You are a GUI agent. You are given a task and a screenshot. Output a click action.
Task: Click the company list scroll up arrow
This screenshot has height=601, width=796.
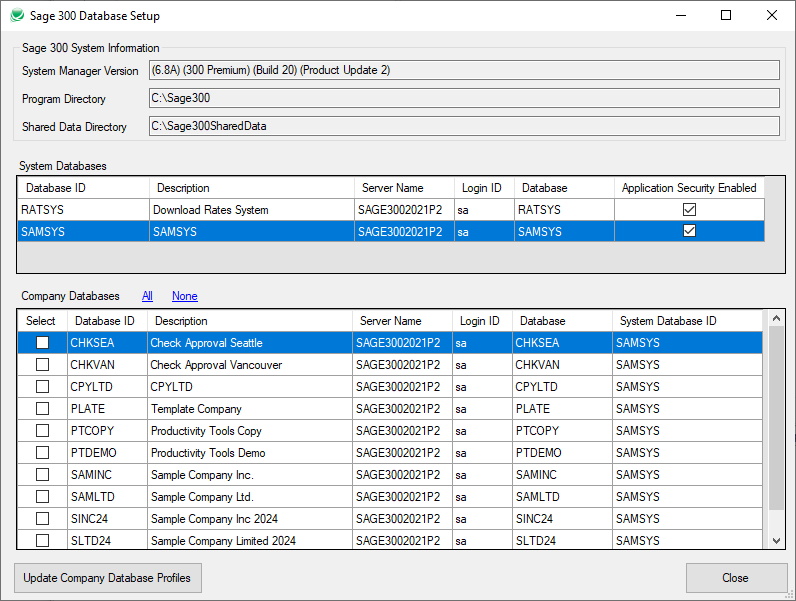(776, 318)
